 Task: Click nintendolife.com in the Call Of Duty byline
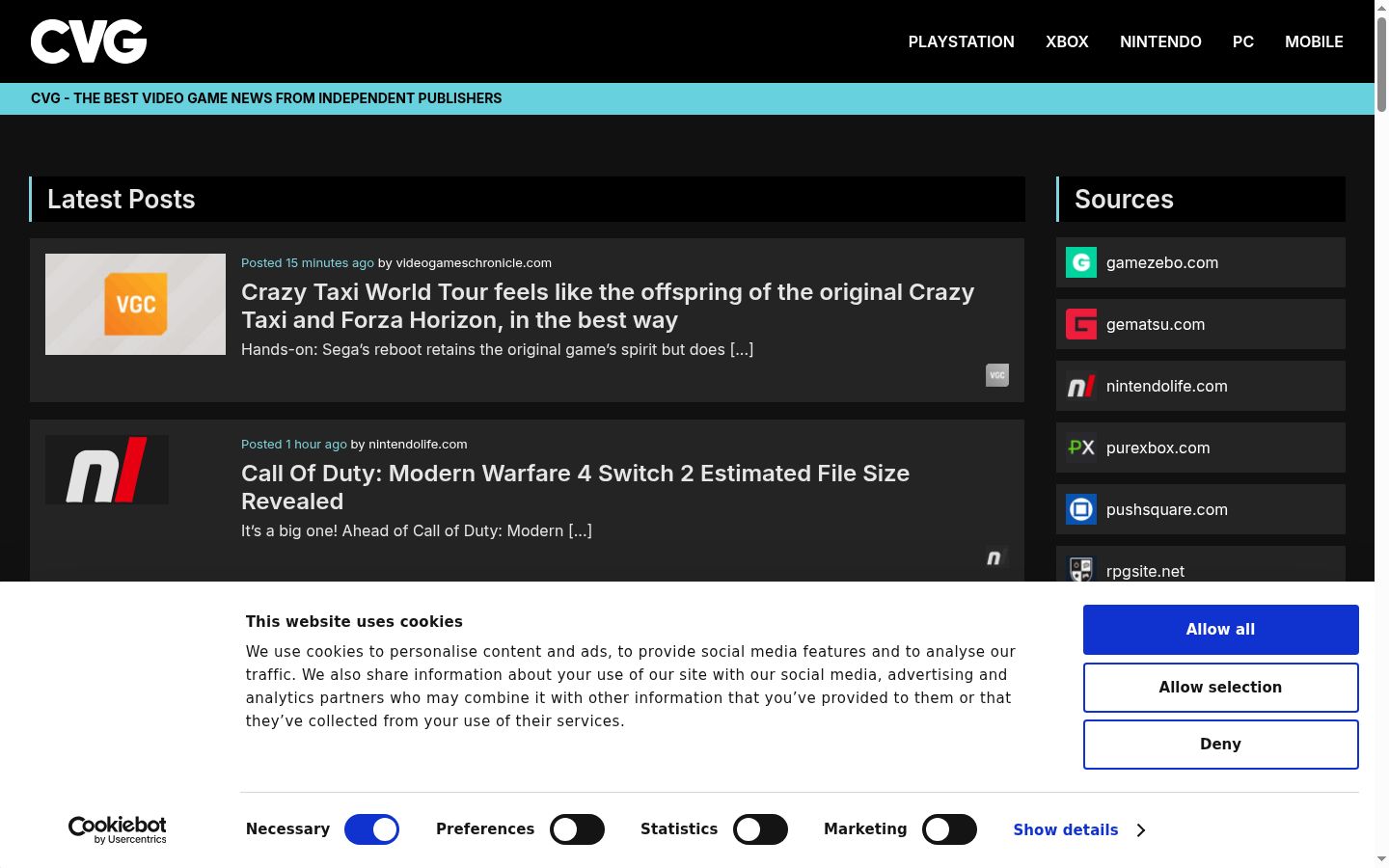418,444
